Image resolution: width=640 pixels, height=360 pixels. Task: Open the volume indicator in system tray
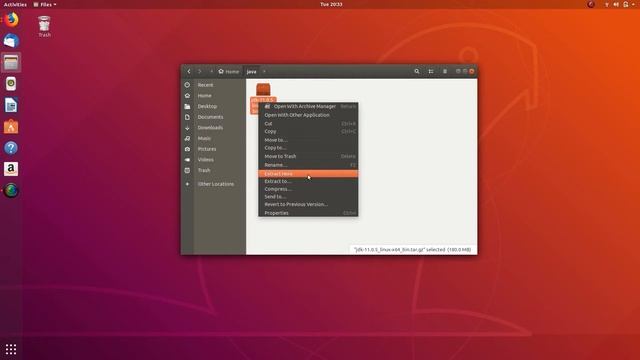(x=616, y=4)
